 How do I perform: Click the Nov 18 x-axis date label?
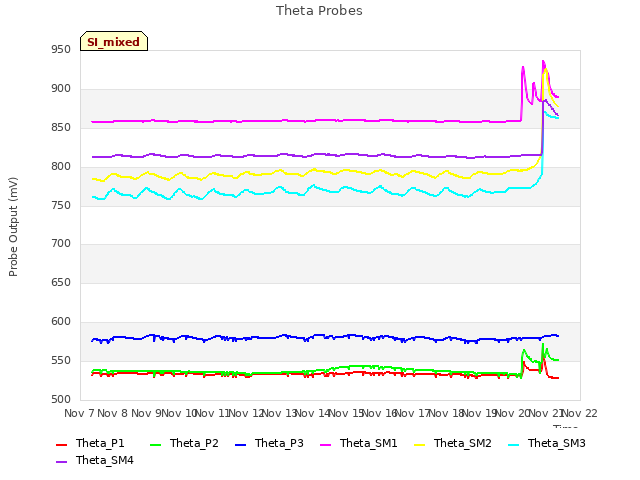(446, 413)
